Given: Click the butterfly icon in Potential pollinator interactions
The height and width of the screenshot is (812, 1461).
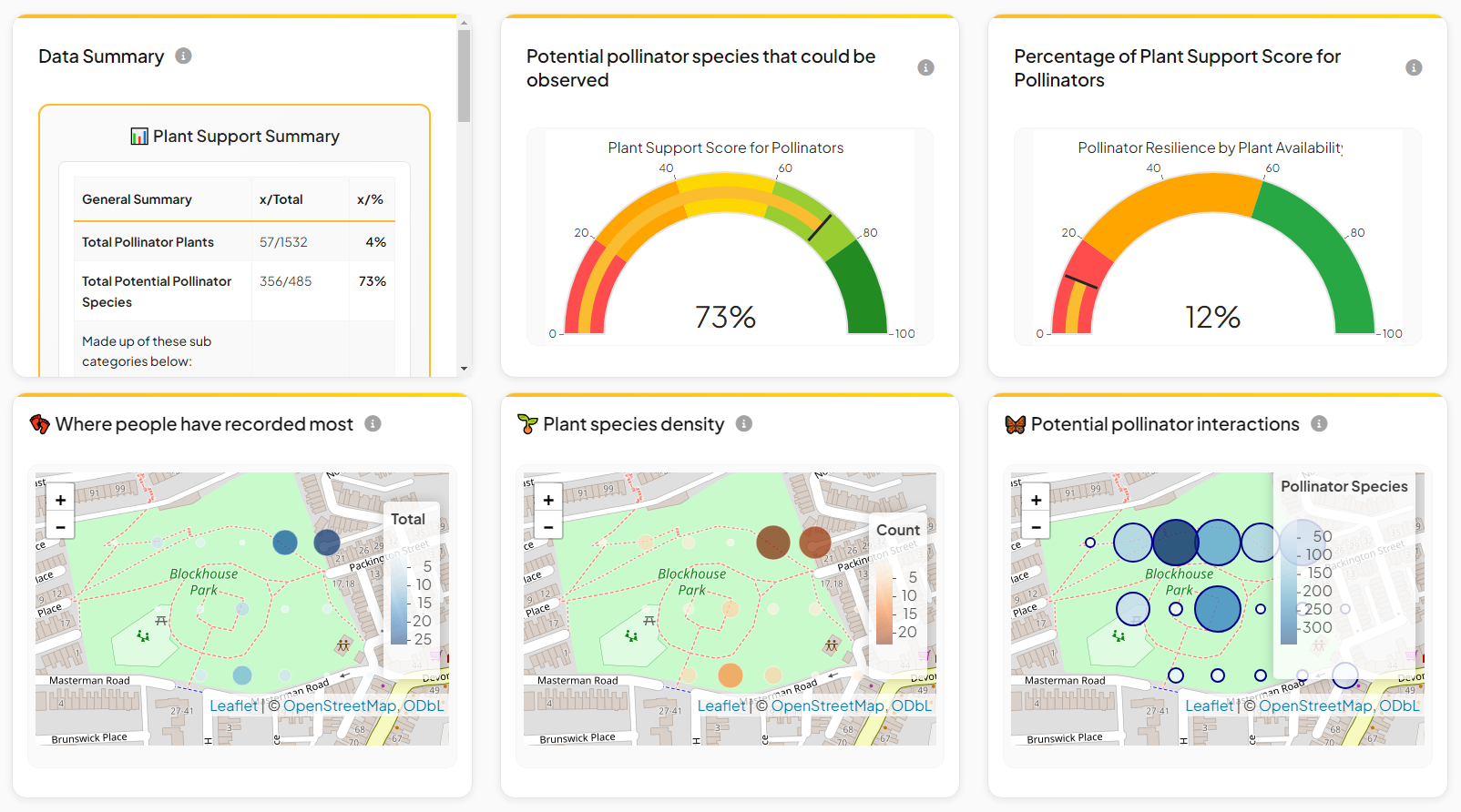Looking at the screenshot, I should coord(1015,425).
